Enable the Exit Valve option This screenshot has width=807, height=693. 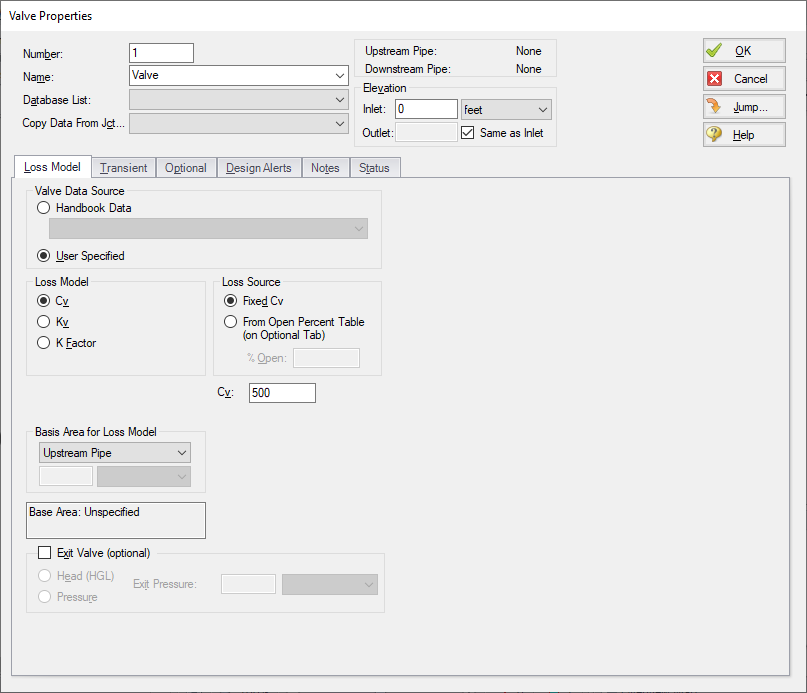coord(44,552)
